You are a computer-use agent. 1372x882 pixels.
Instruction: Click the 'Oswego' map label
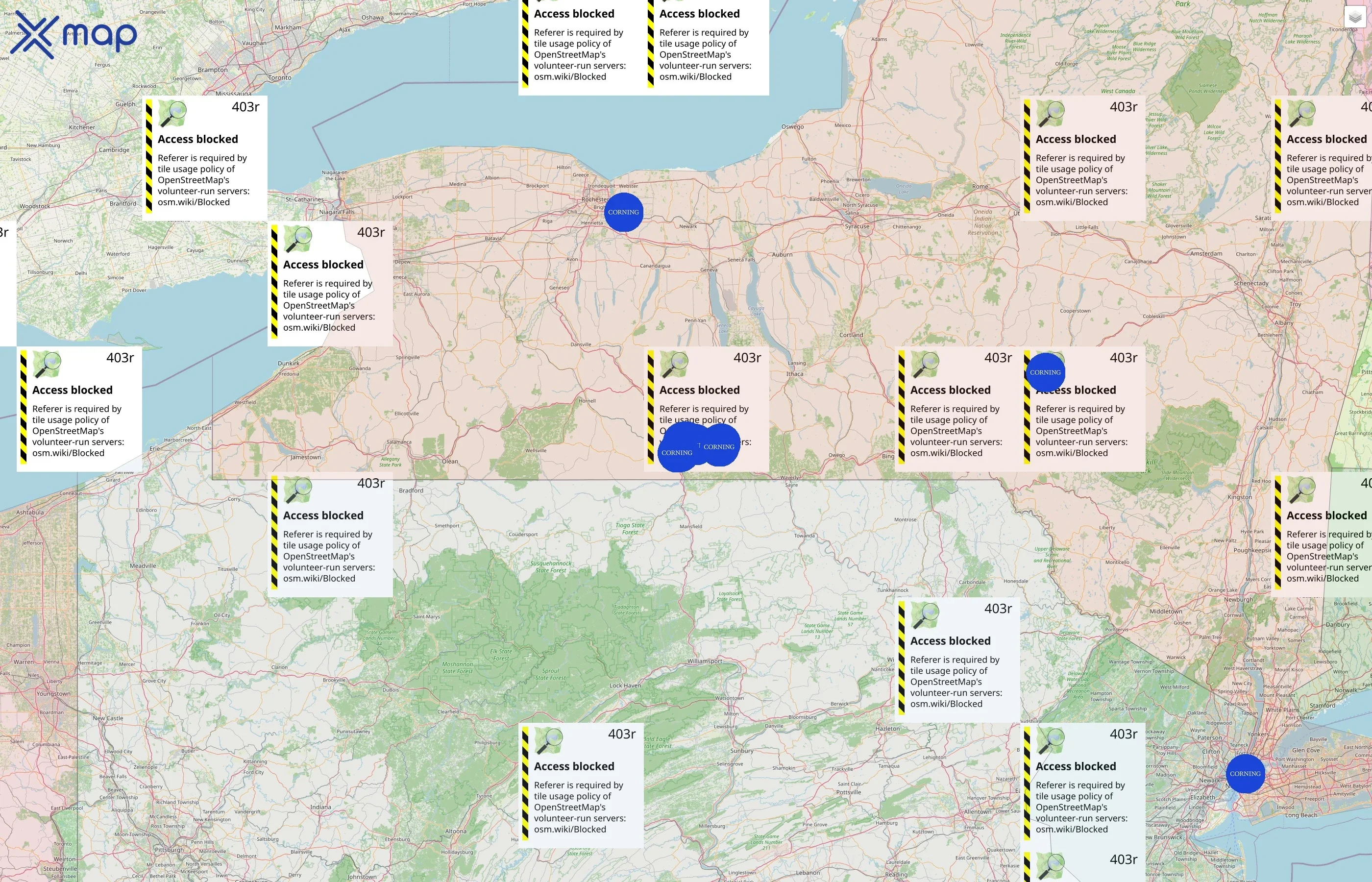792,126
